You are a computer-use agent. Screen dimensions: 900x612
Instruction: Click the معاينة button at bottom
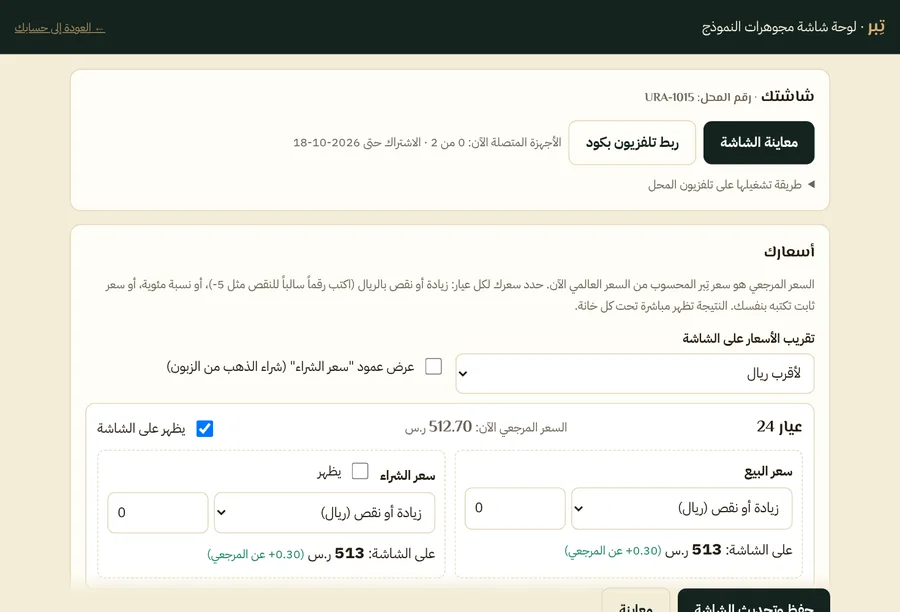click(x=635, y=601)
